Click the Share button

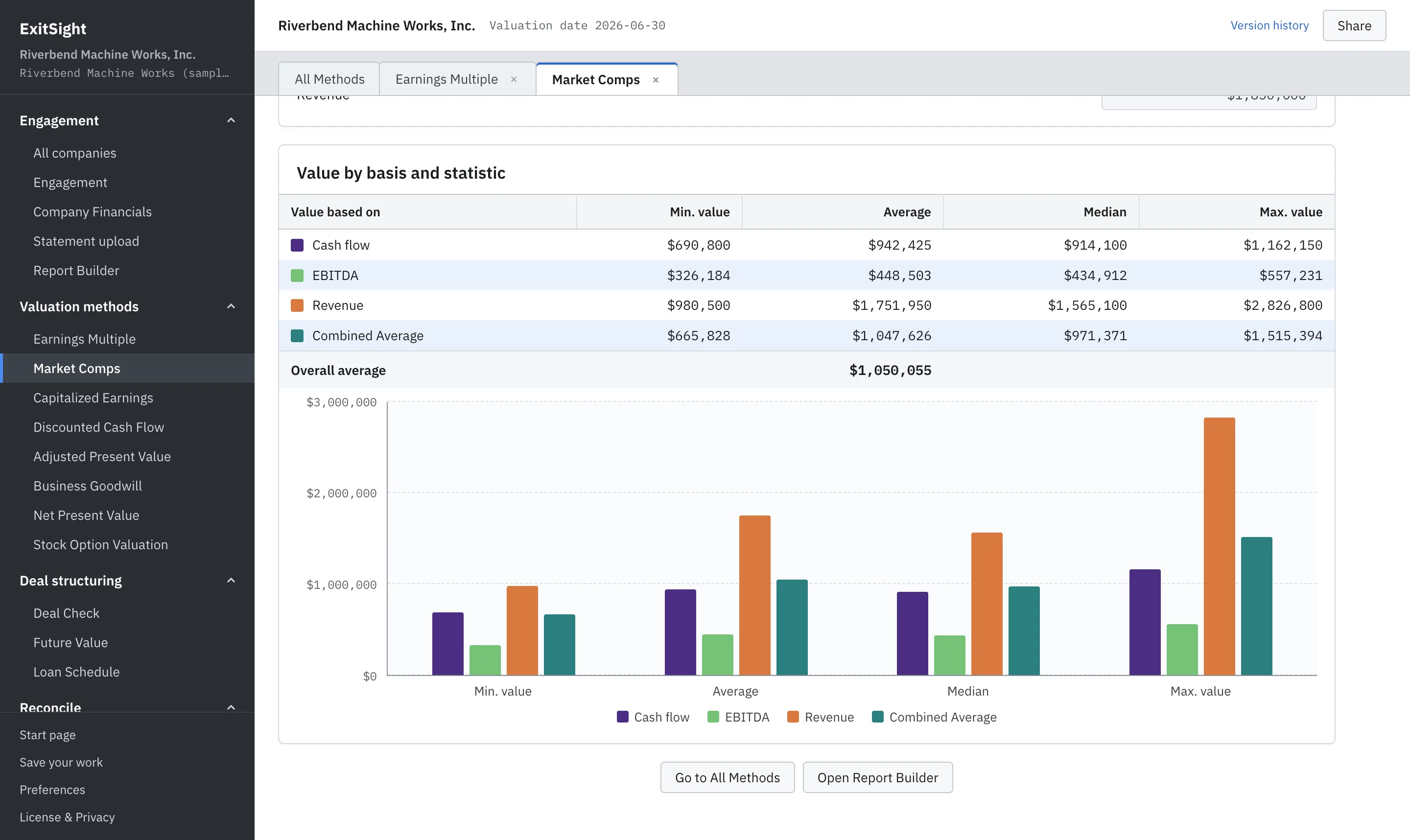(x=1354, y=25)
